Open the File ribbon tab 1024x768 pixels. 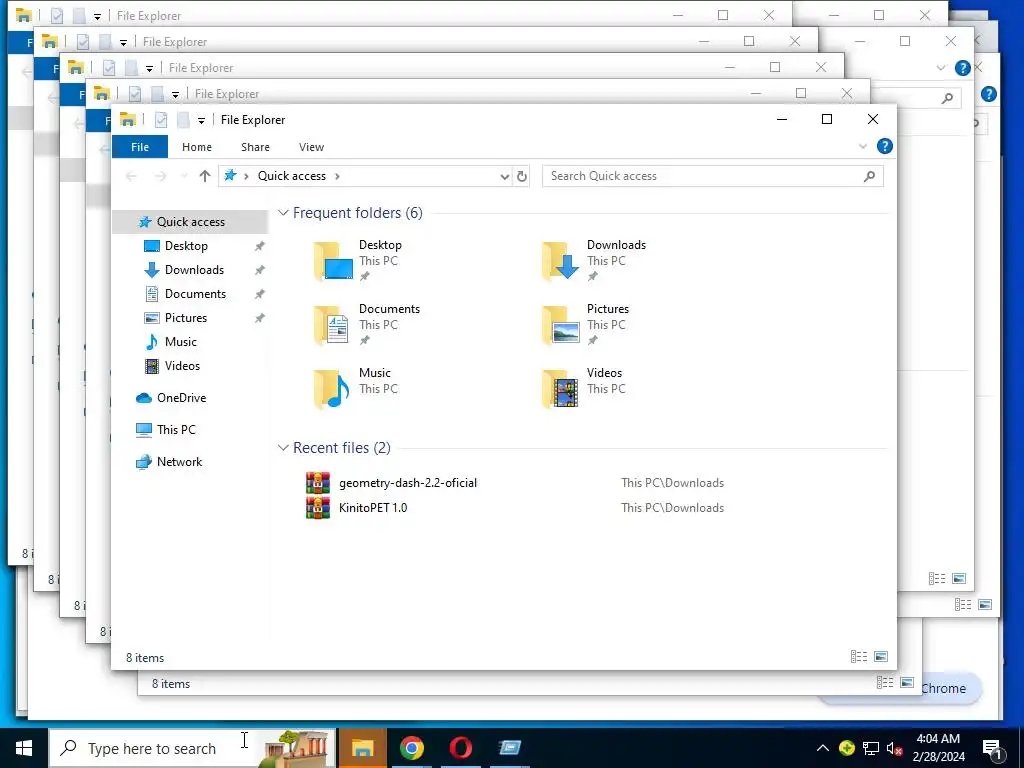point(140,147)
